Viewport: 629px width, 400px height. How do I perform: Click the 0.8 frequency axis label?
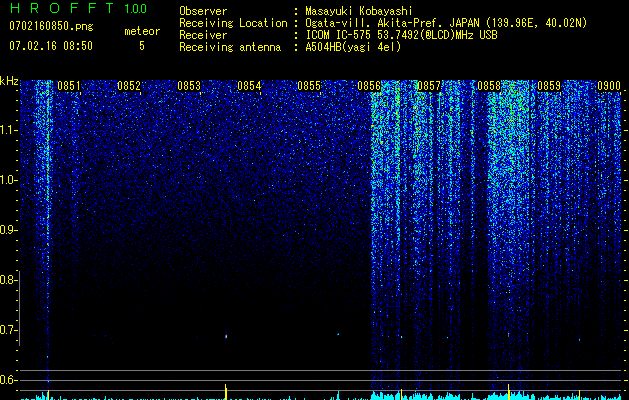coord(8,280)
